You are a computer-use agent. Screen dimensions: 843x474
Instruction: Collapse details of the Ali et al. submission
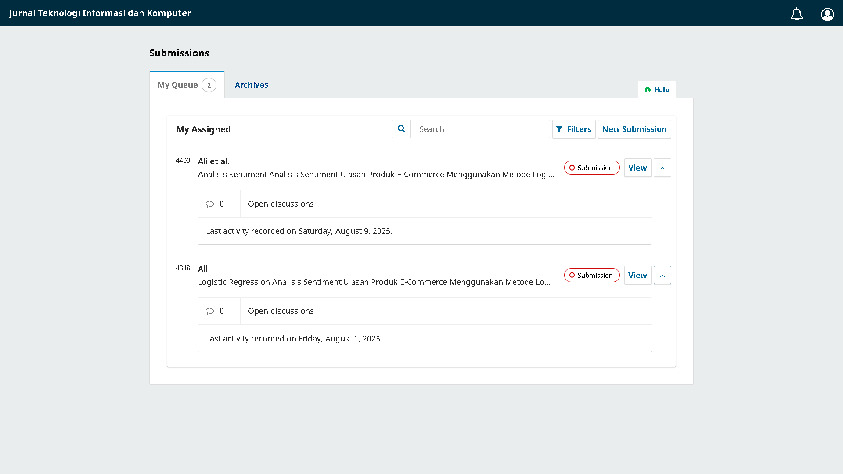pyautogui.click(x=662, y=168)
